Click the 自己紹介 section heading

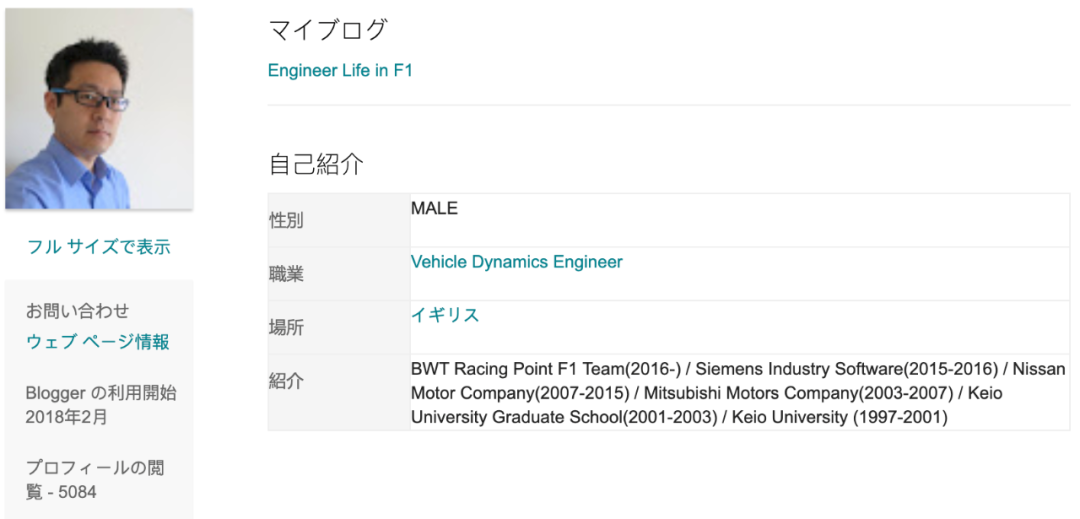pyautogui.click(x=316, y=164)
